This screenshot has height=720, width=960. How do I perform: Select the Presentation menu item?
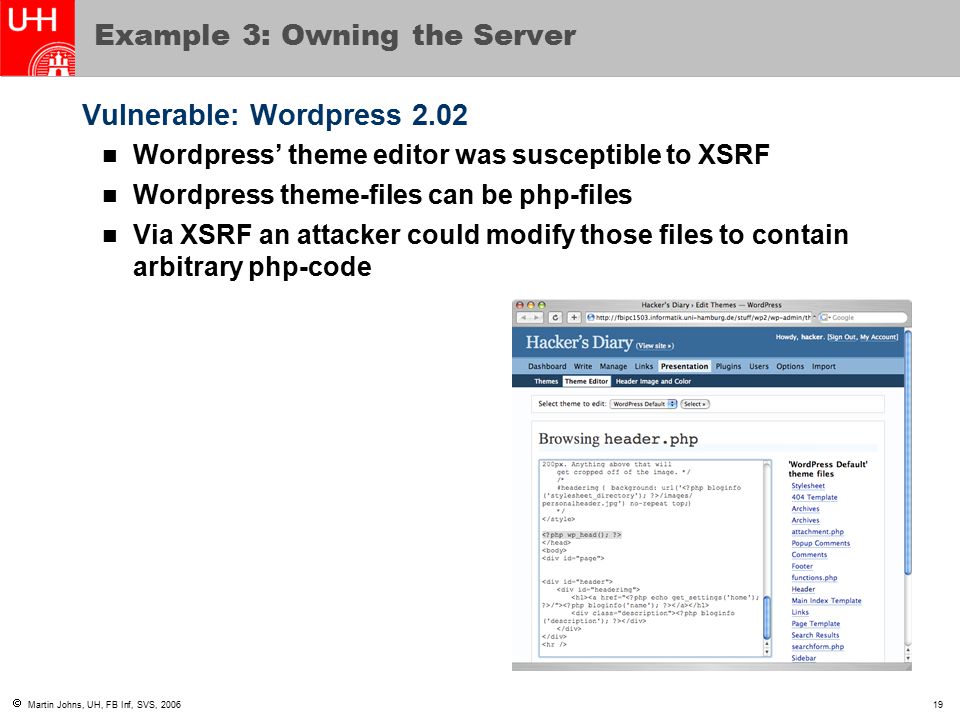coord(684,366)
